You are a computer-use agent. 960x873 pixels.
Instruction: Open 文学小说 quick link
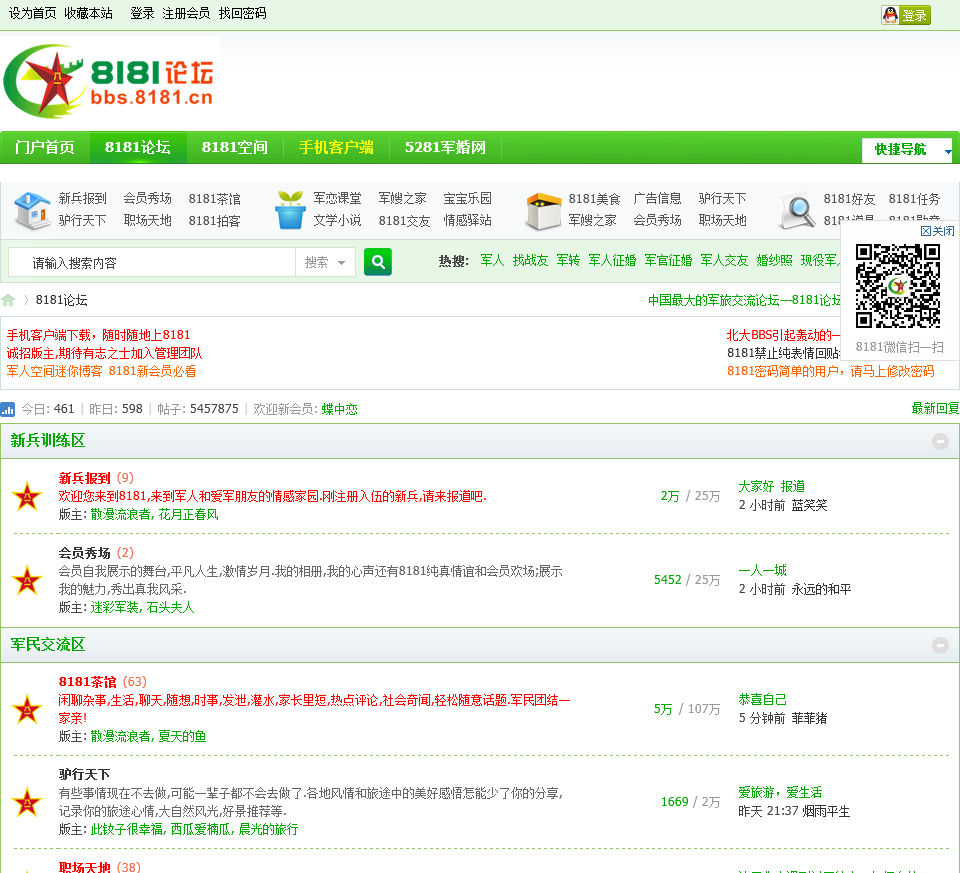coord(337,220)
